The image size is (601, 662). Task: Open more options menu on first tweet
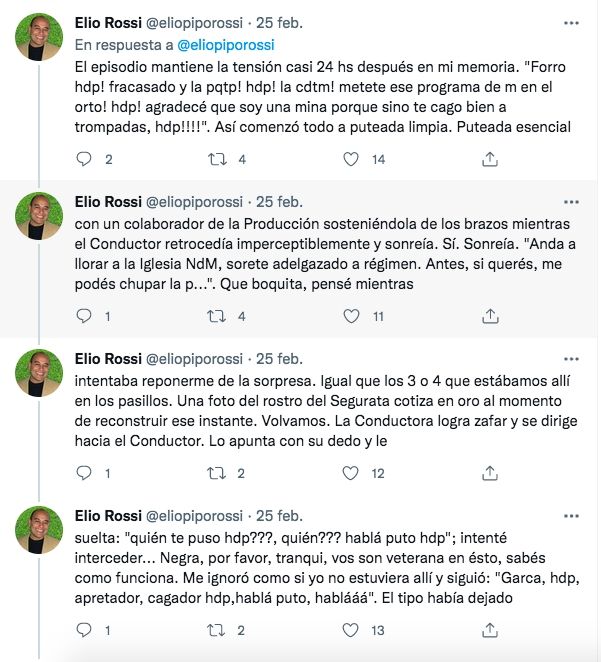pos(570,22)
